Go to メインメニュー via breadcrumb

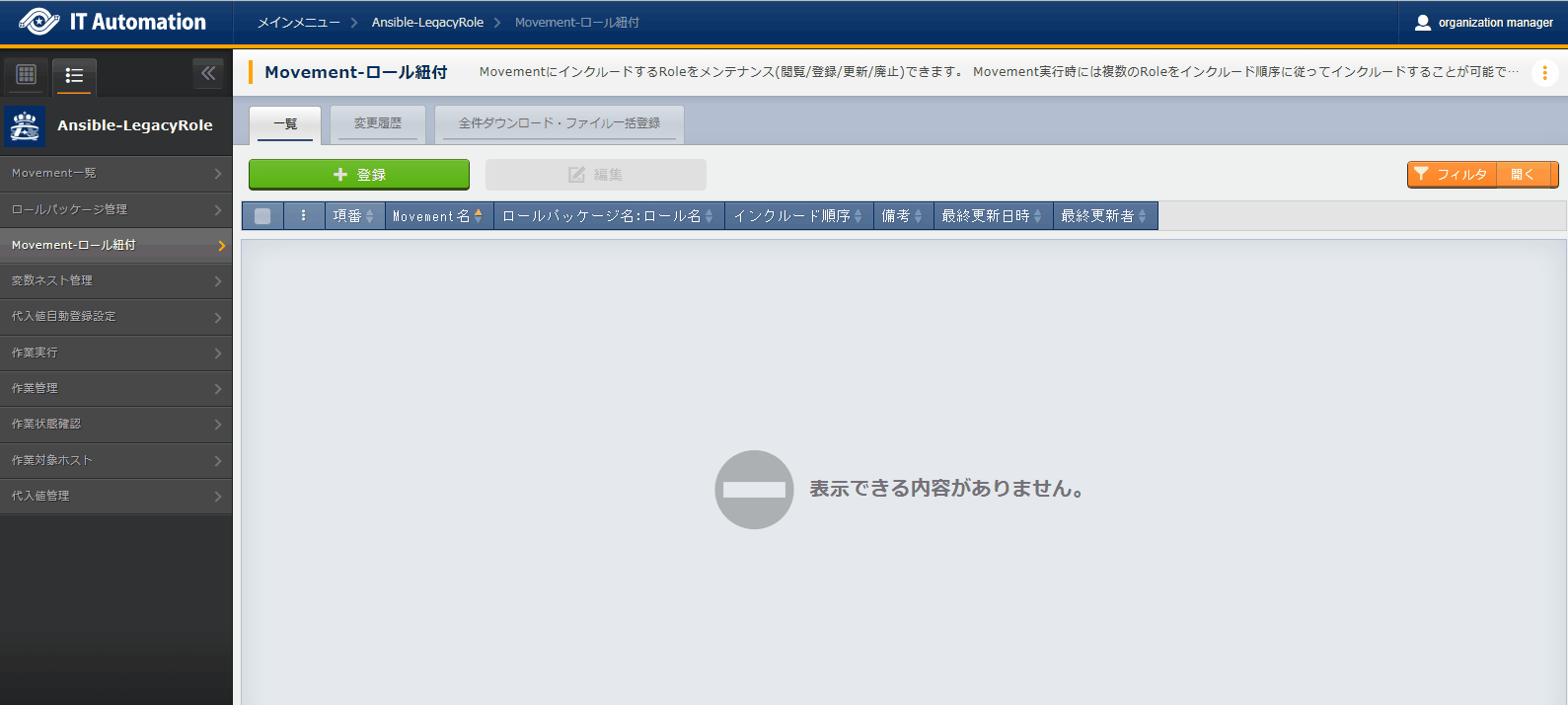pos(298,23)
